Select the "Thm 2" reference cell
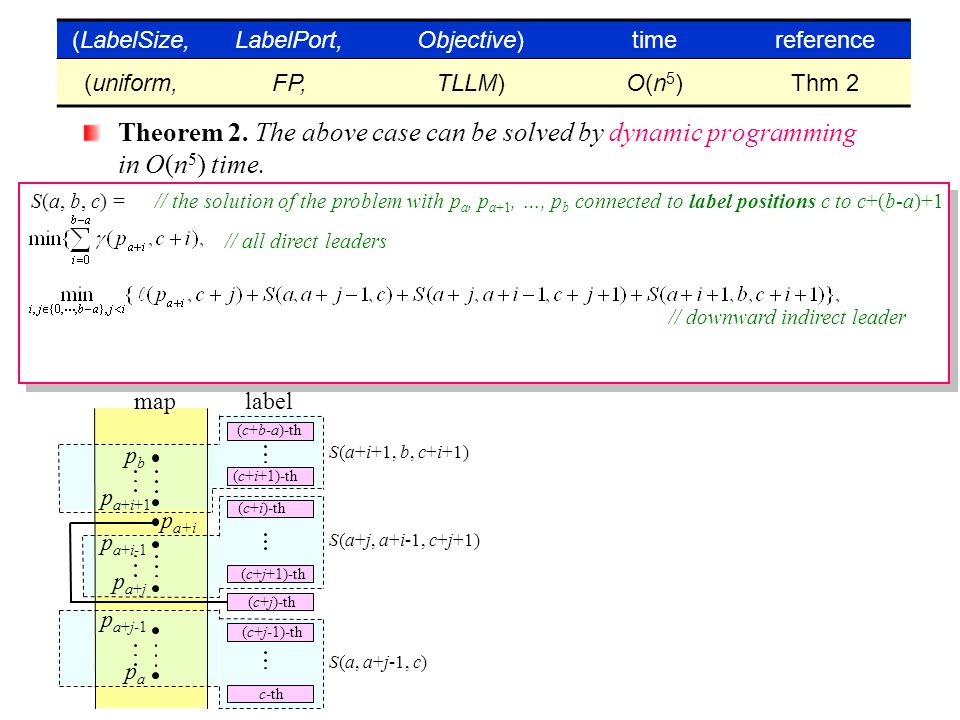The image size is (960, 720). click(825, 83)
